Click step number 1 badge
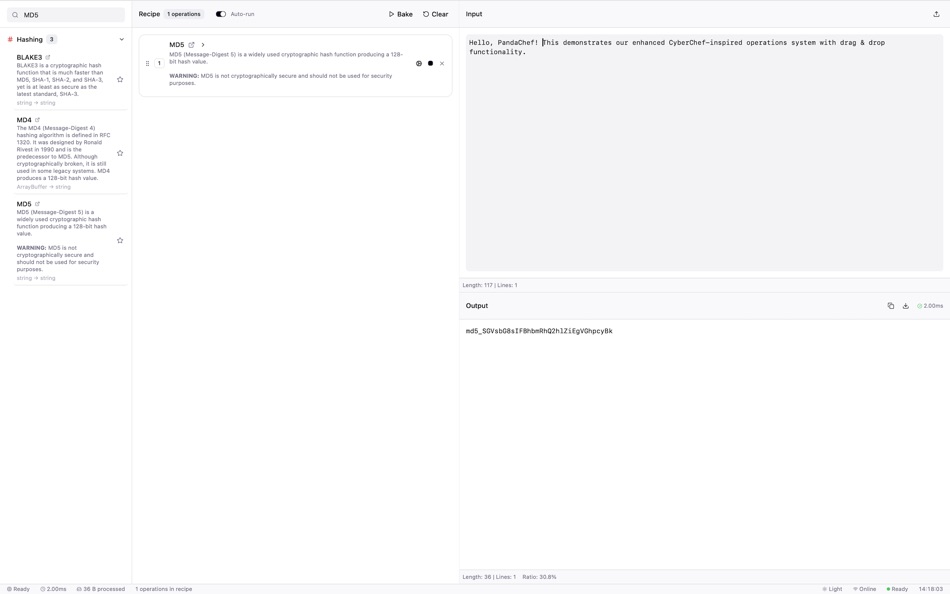 pos(159,63)
